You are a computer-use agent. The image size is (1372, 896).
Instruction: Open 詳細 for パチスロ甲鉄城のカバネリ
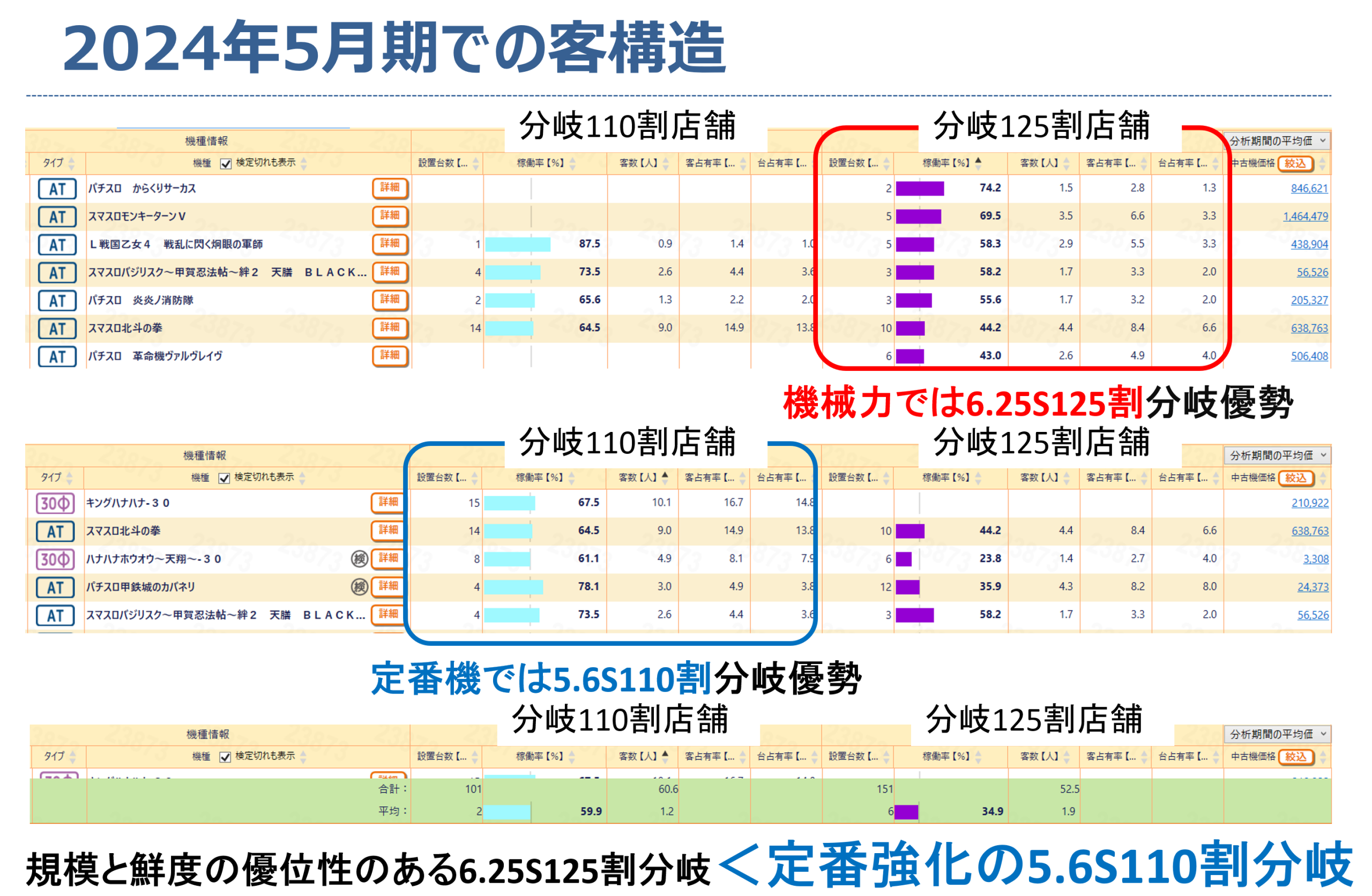click(389, 587)
